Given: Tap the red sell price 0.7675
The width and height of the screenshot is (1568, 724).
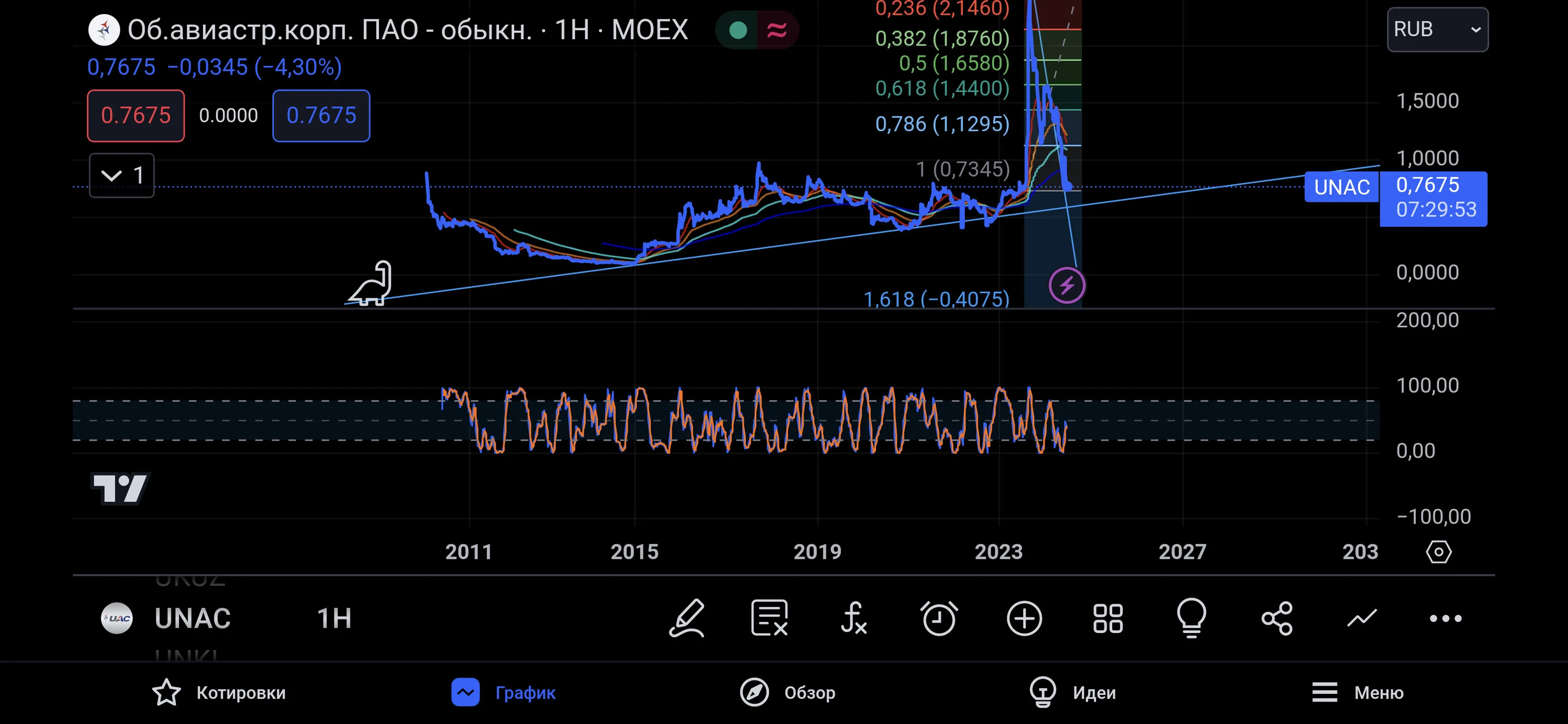Looking at the screenshot, I should [x=136, y=116].
